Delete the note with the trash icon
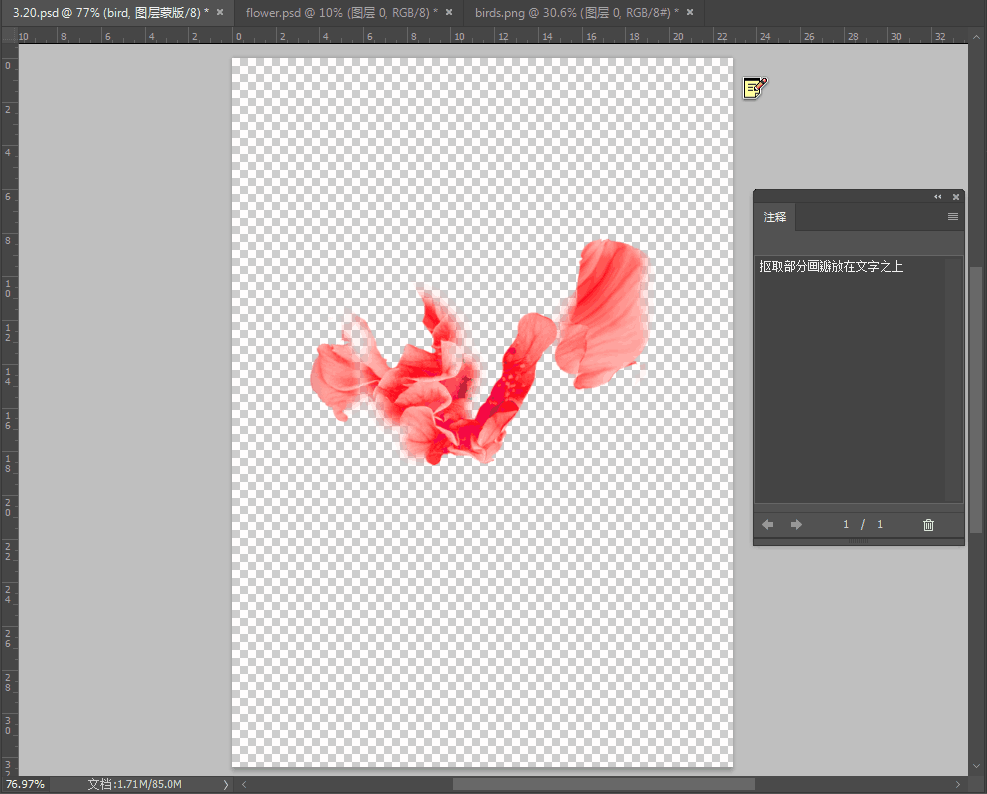Viewport: 987px width, 794px height. click(x=928, y=525)
